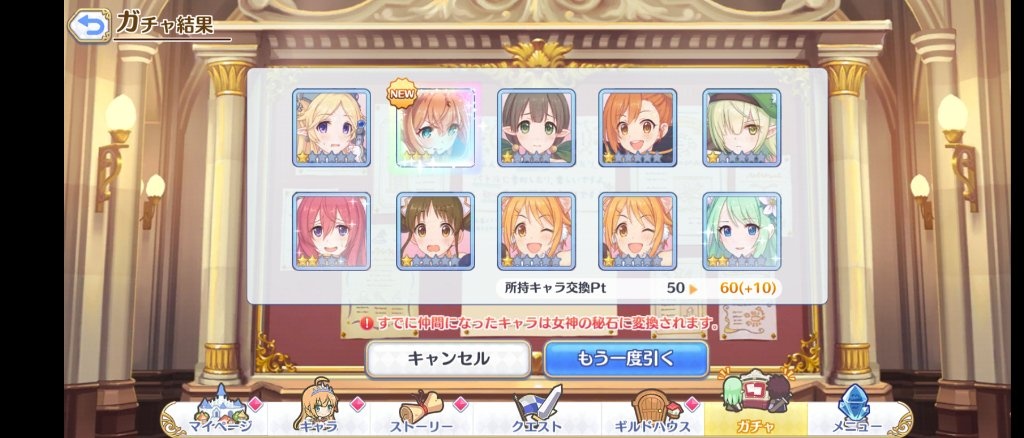Select the red-haired two-star character portrait
The height and width of the screenshot is (438, 1024).
click(x=331, y=231)
